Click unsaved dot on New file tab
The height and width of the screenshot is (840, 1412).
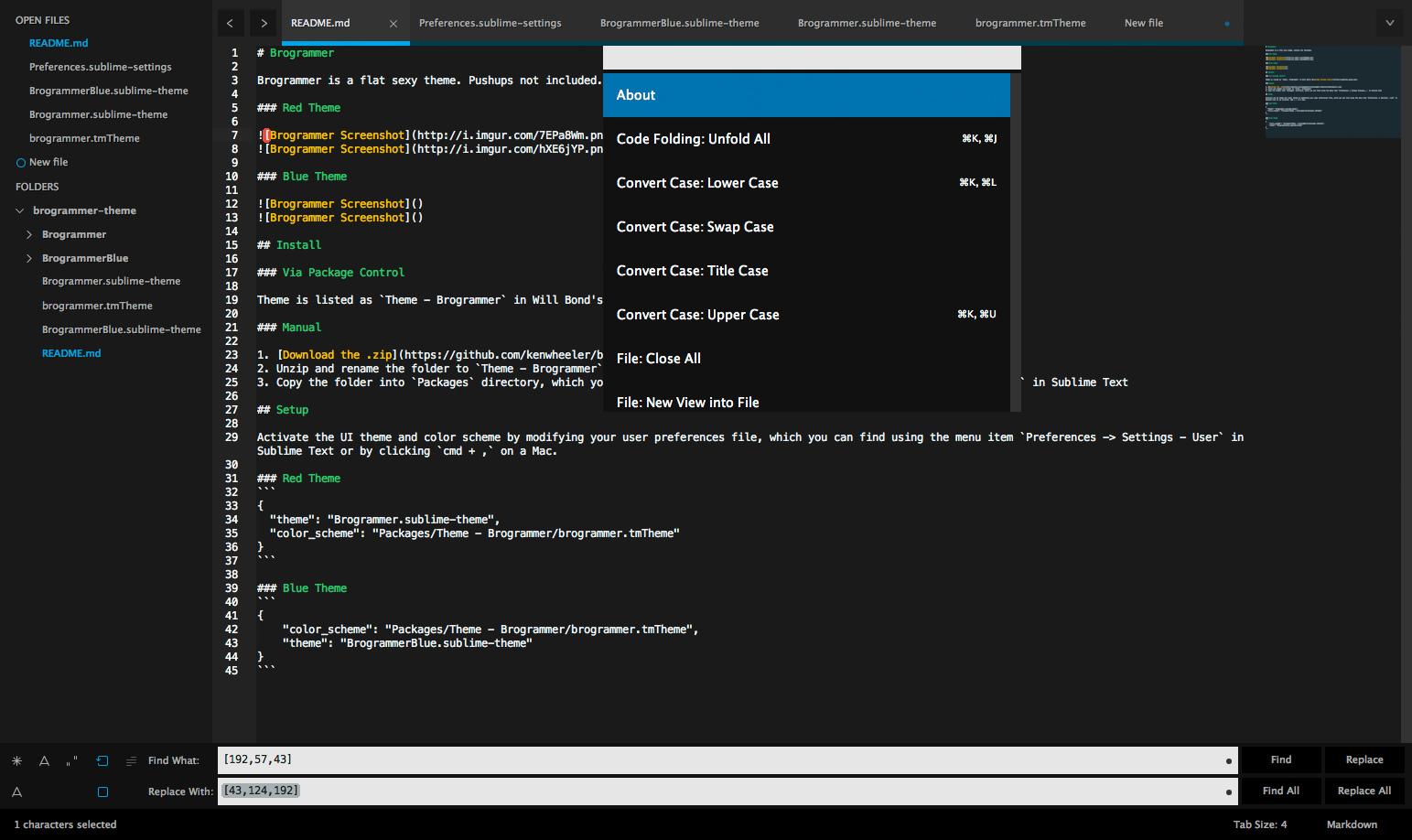pos(1226,24)
